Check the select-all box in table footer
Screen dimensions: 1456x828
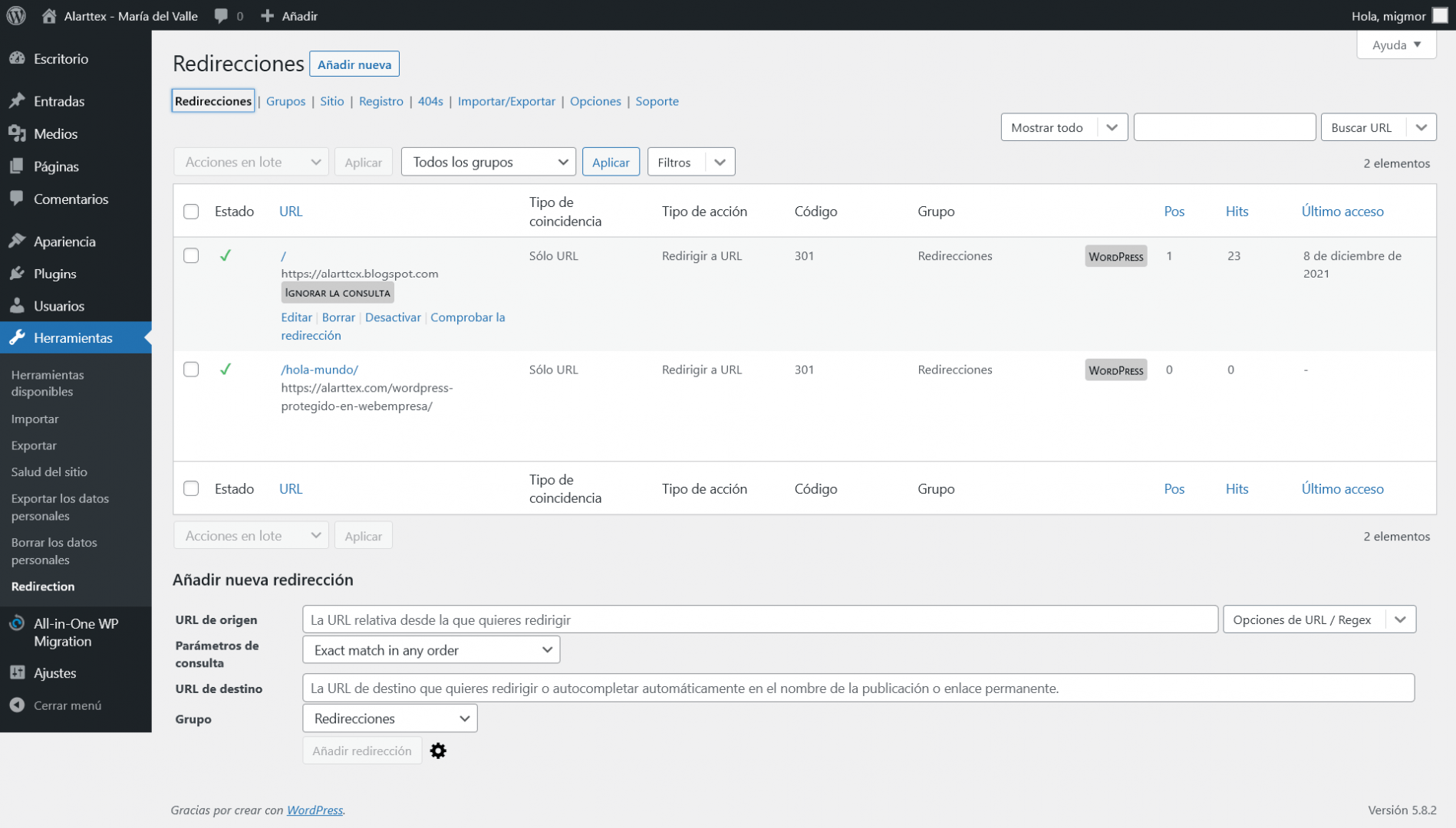[x=191, y=488]
